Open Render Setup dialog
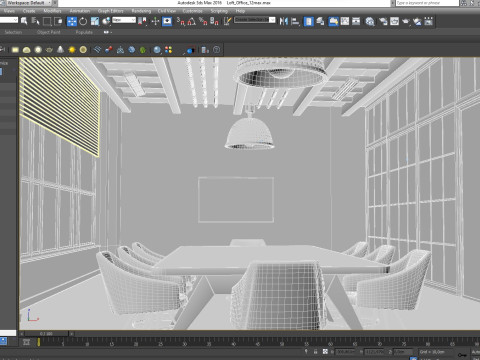This screenshot has height=360, width=480. pos(383,22)
